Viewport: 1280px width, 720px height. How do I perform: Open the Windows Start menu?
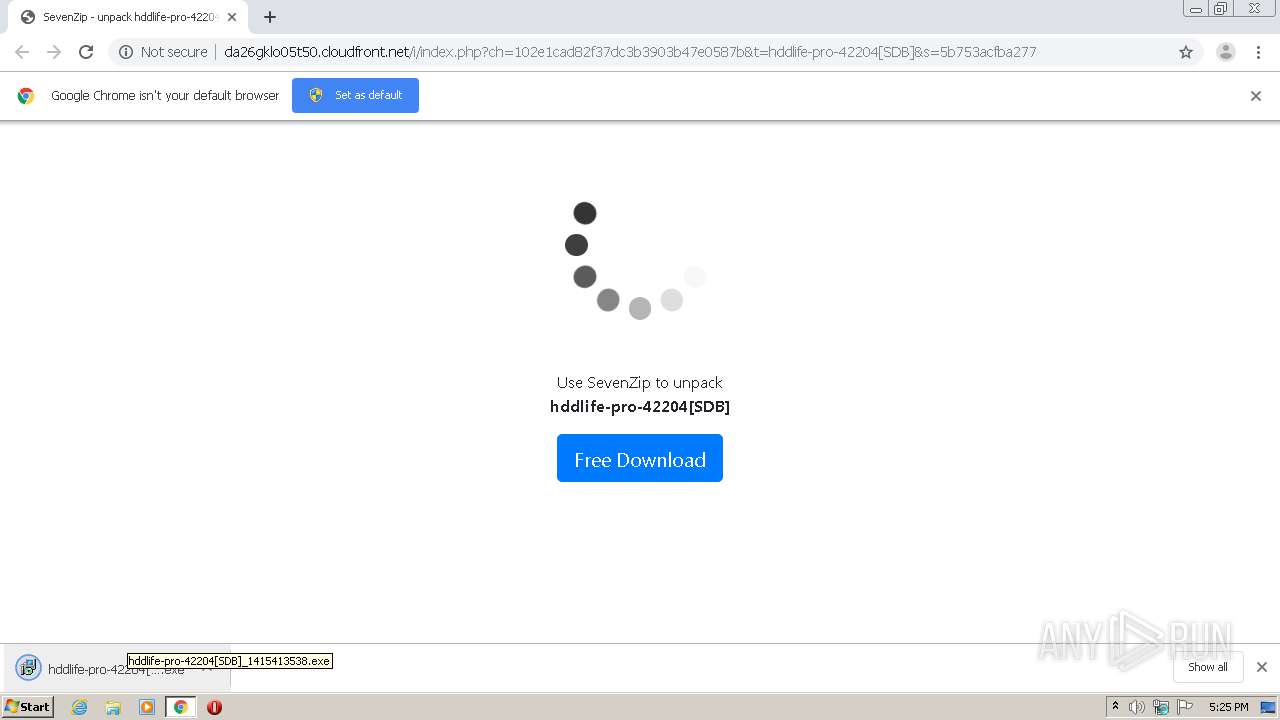(28, 707)
